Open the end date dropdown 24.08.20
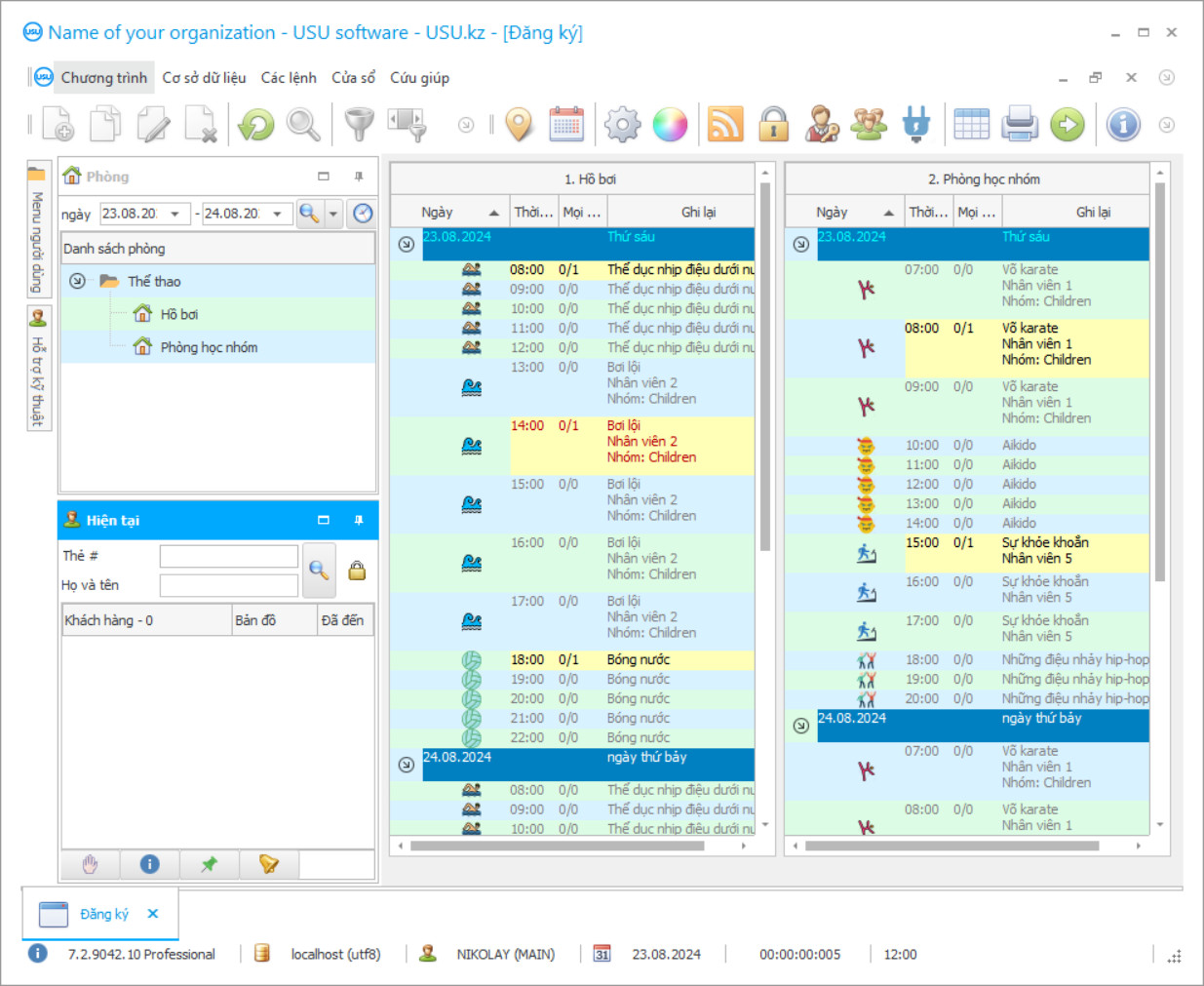The image size is (1204, 986). (x=278, y=214)
